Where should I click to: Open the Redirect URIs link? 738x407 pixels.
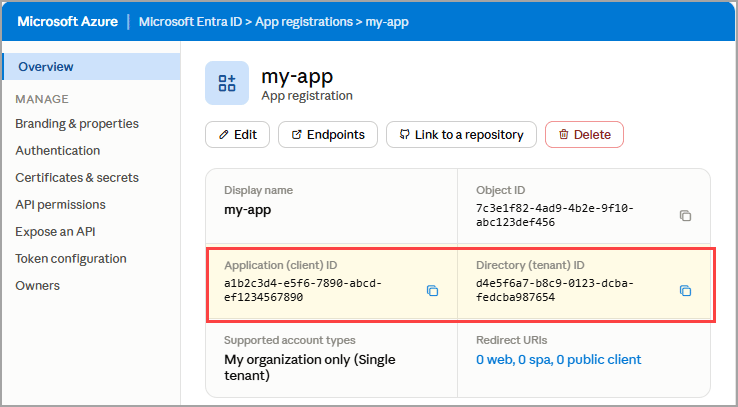pyautogui.click(x=559, y=360)
